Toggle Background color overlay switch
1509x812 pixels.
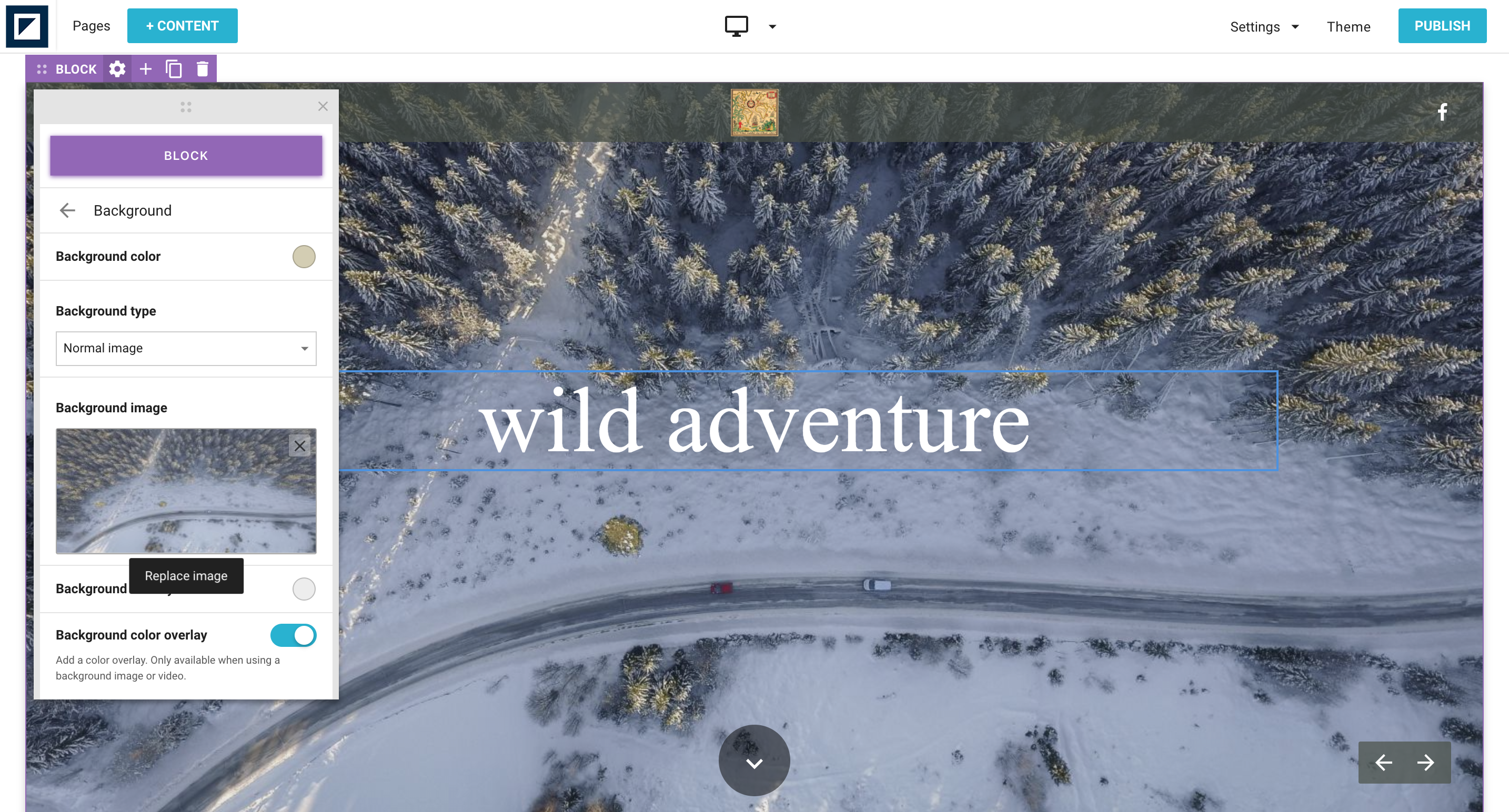pos(293,635)
